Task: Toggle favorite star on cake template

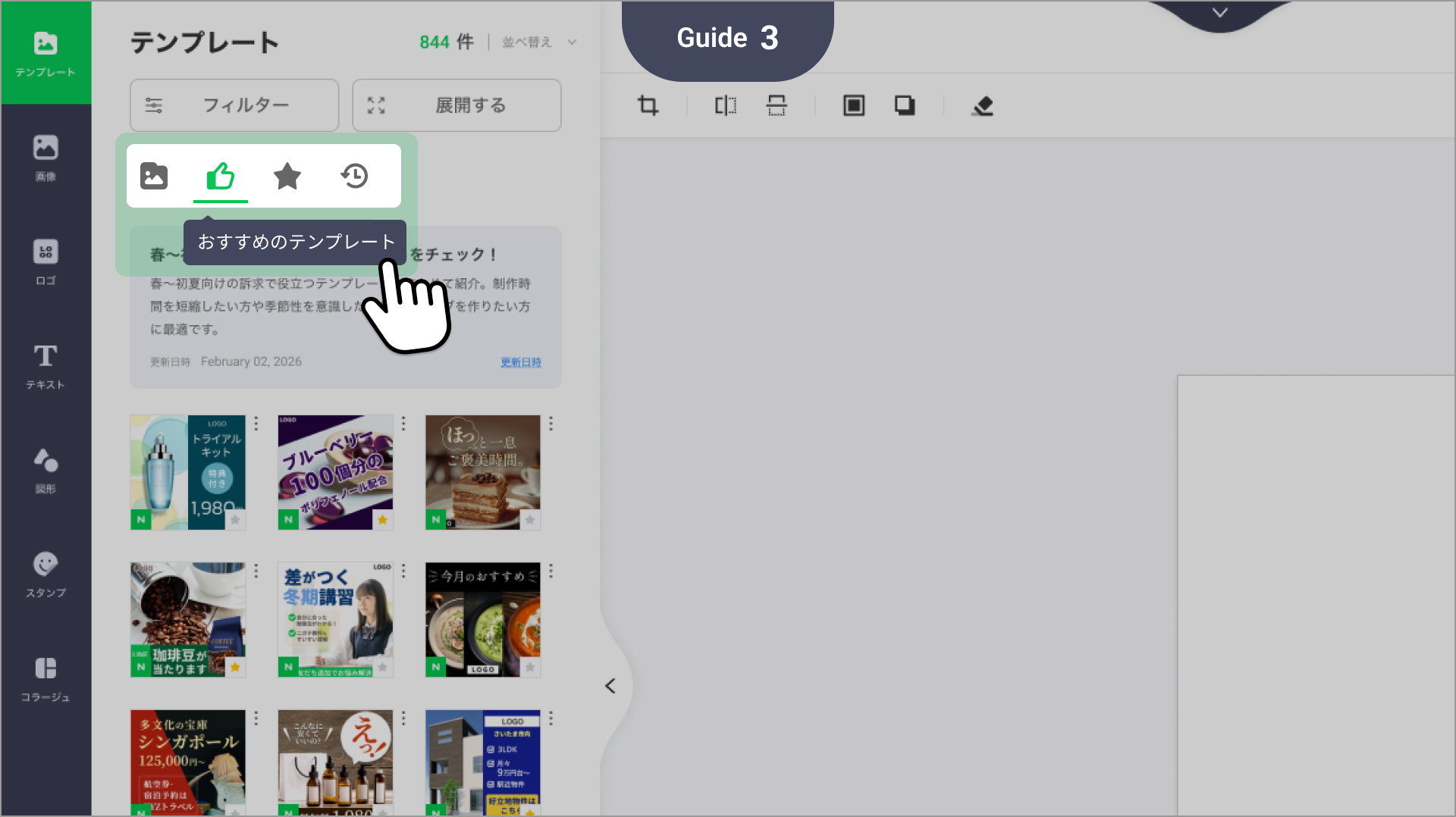Action: click(530, 520)
